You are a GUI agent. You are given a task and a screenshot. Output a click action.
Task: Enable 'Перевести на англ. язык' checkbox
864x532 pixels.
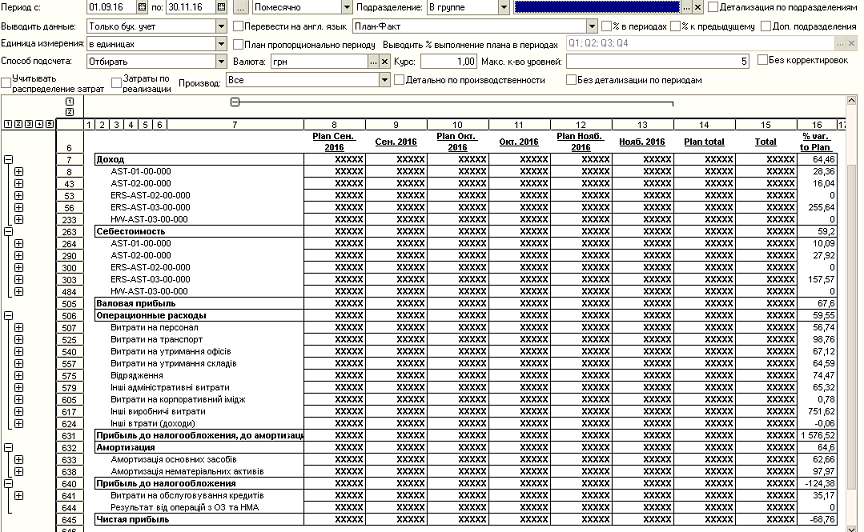click(x=237, y=26)
